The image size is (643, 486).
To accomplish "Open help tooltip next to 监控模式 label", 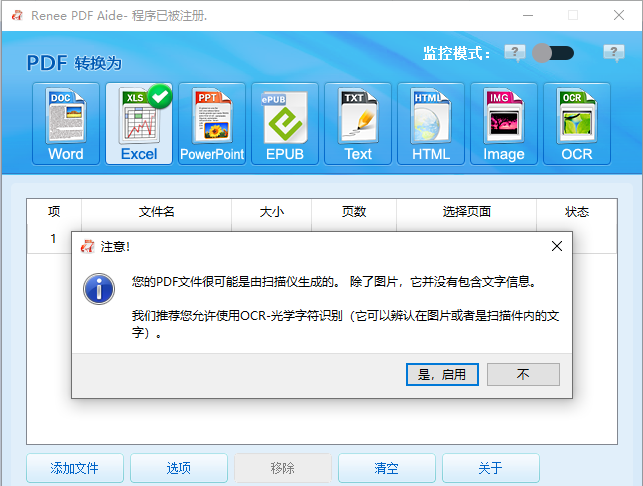I will (515, 53).
